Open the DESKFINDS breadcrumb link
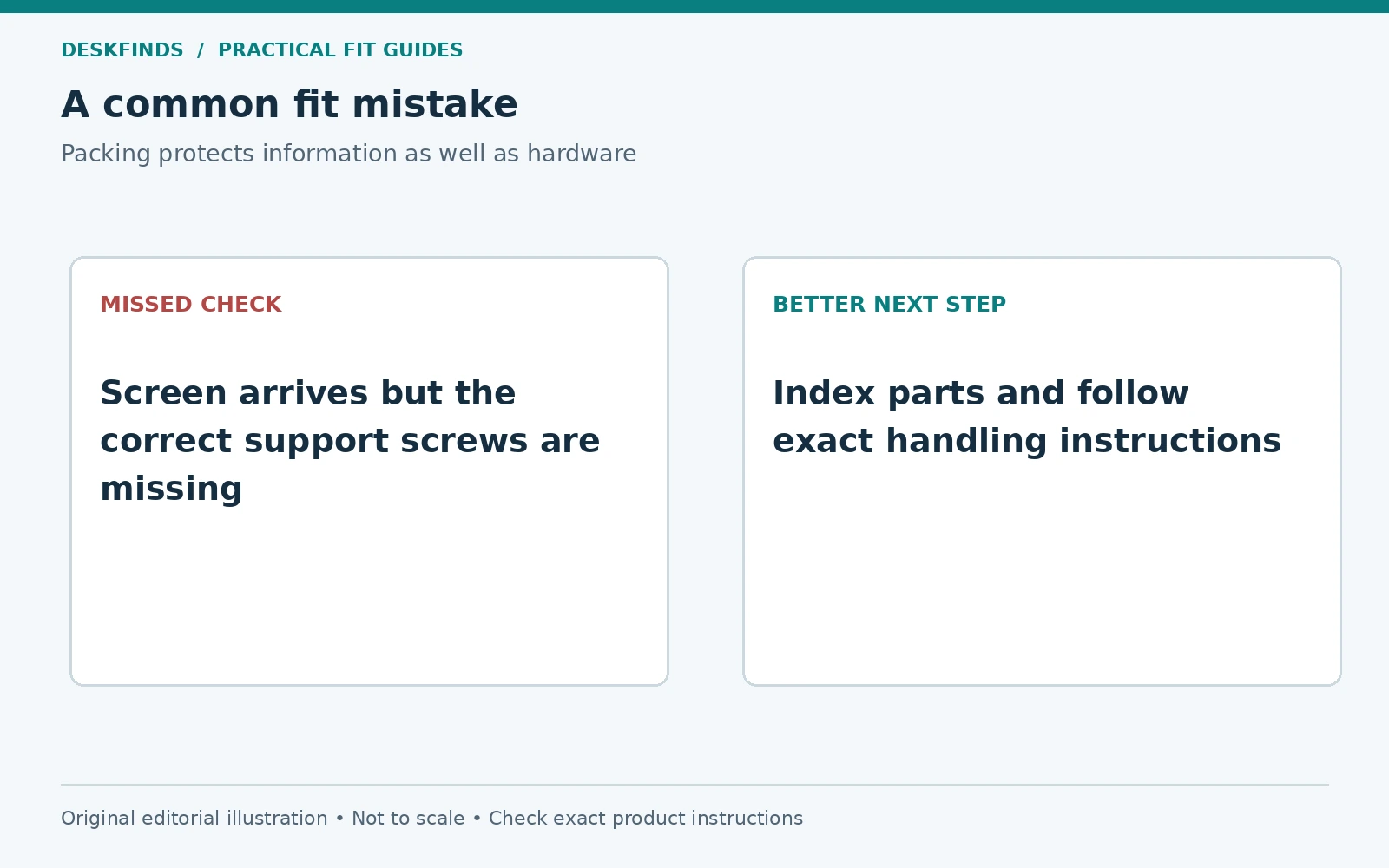The height and width of the screenshot is (868, 1389). (x=122, y=50)
